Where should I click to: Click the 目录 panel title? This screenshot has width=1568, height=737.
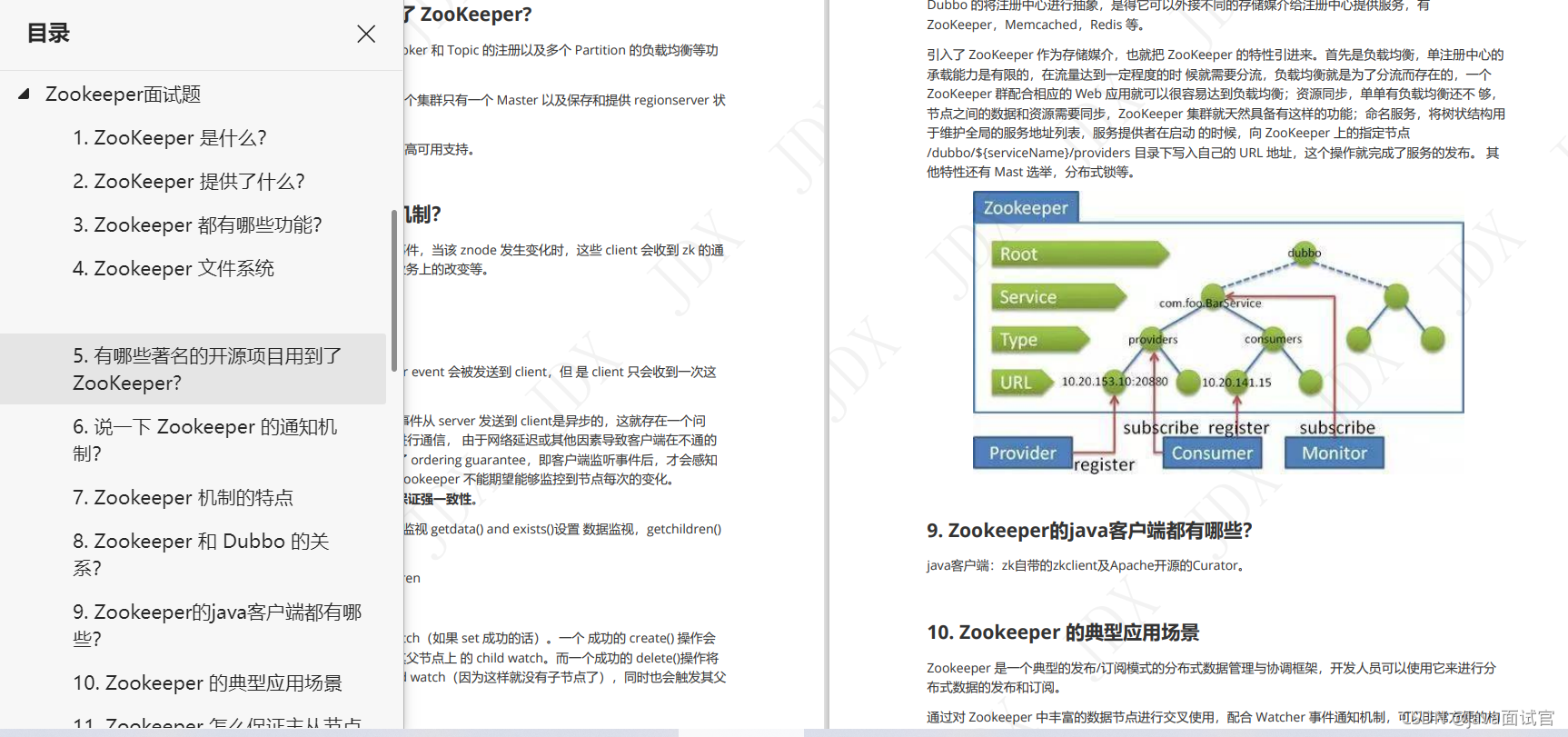click(x=48, y=34)
